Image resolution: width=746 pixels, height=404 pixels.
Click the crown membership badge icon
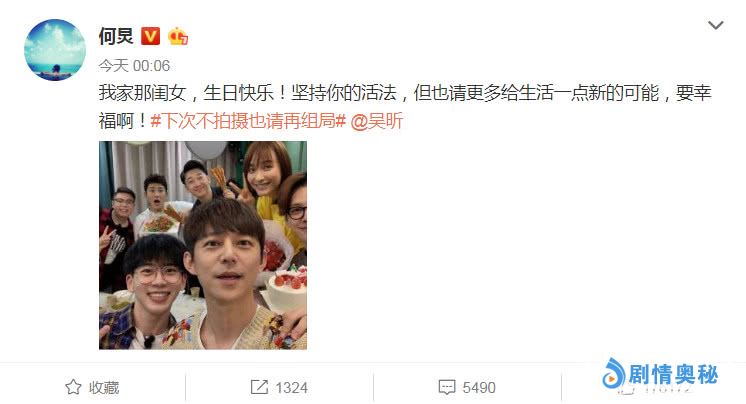(178, 36)
